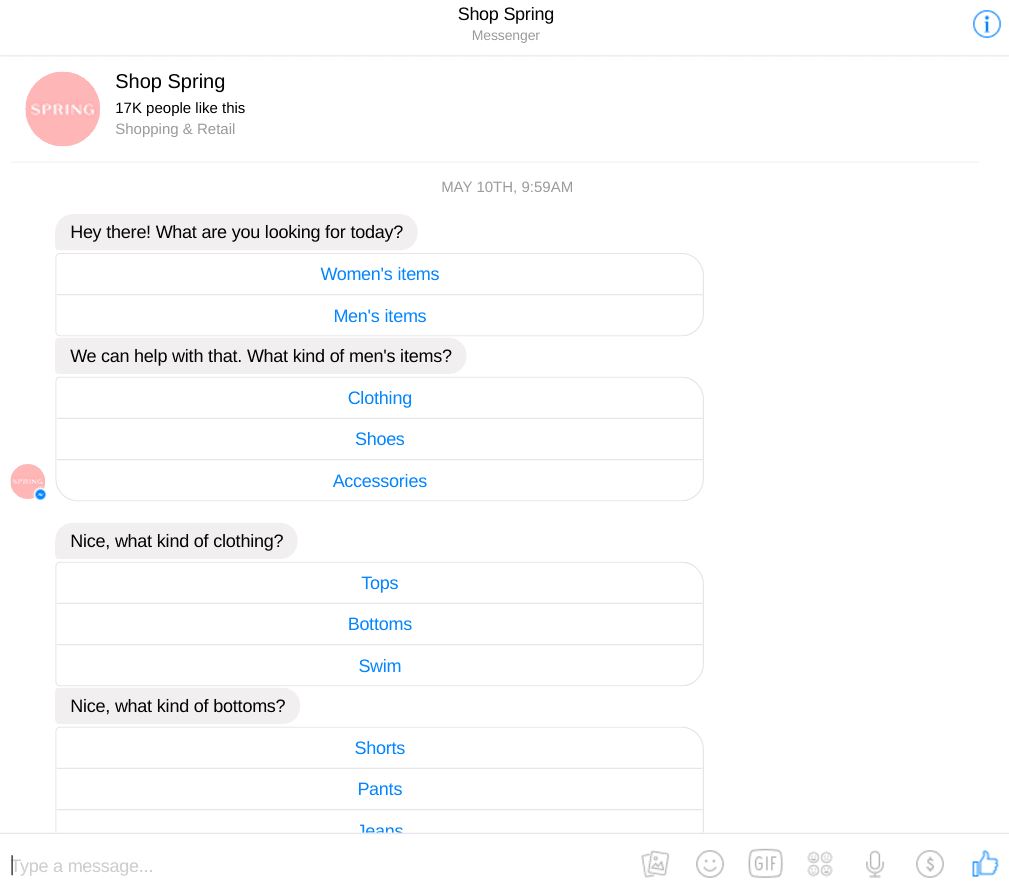Viewport: 1009px width, 888px height.
Task: Open the GIF picker
Action: coord(765,864)
